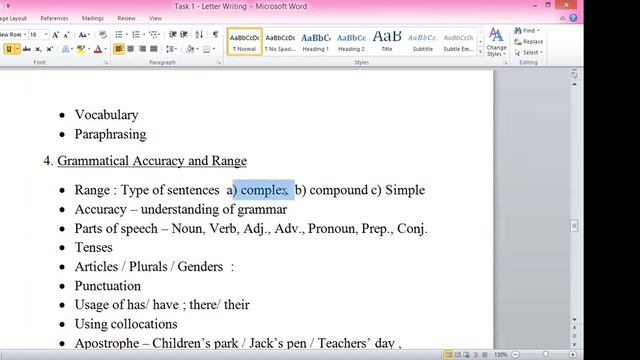
Task: Expand the Styles gallery More arrow
Action: point(480,52)
